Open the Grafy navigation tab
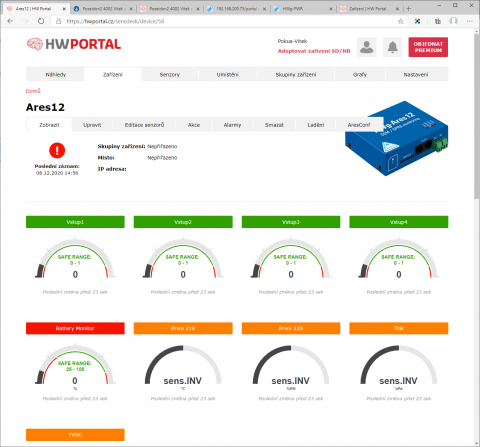 click(x=360, y=75)
